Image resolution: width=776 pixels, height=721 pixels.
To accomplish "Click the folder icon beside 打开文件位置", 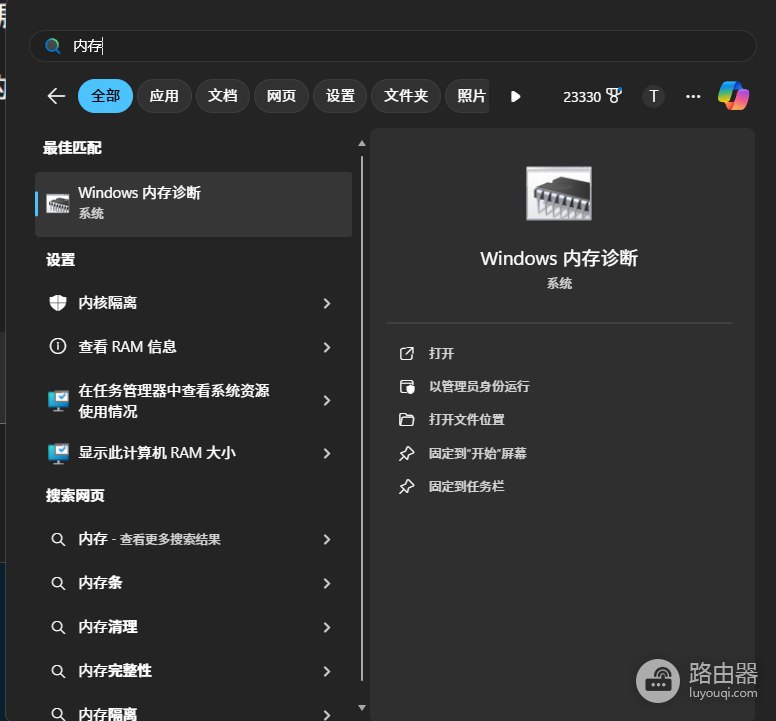I will pyautogui.click(x=407, y=420).
